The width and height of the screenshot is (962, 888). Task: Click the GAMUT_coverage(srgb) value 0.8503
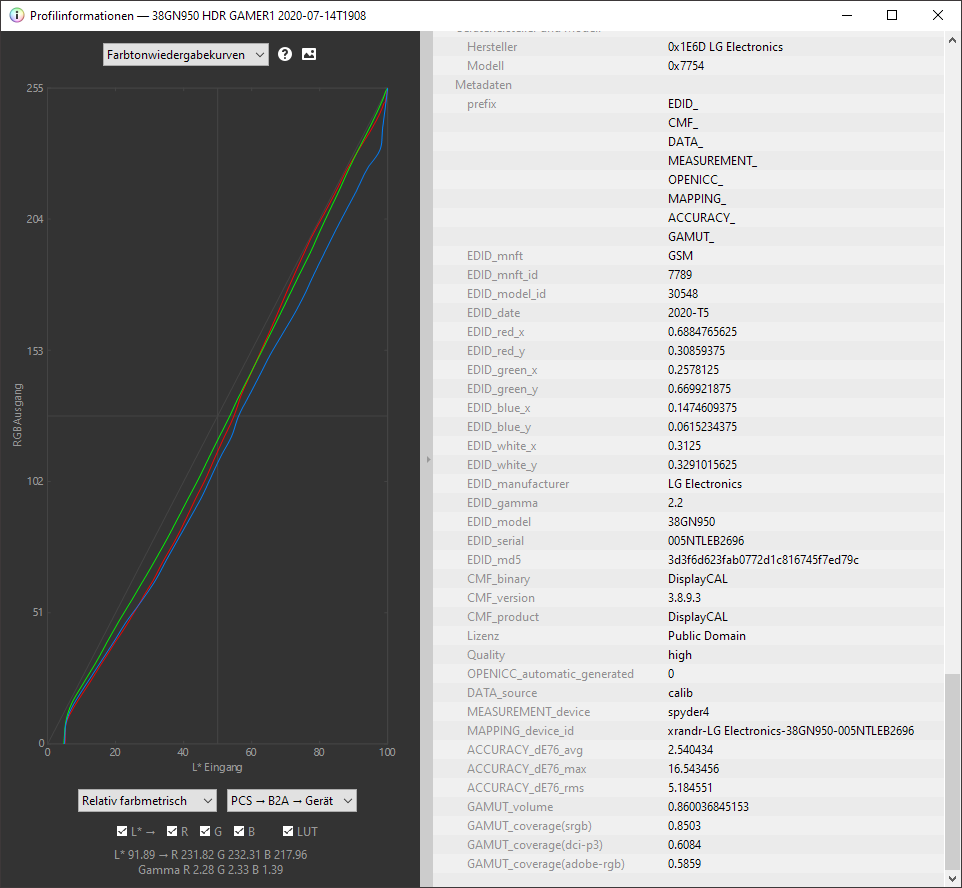click(x=684, y=827)
